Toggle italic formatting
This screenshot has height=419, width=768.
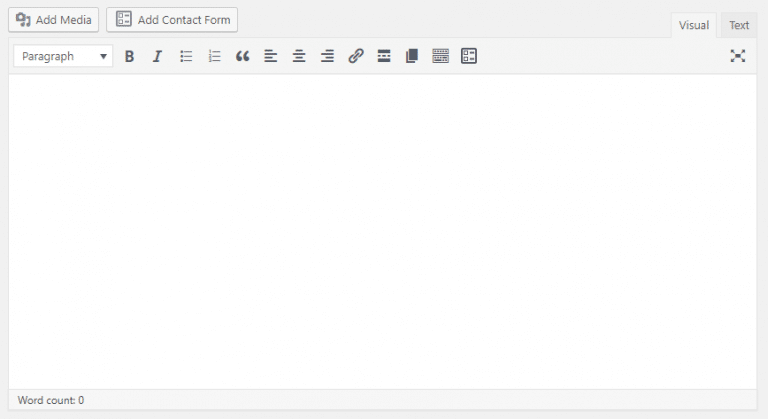point(157,57)
